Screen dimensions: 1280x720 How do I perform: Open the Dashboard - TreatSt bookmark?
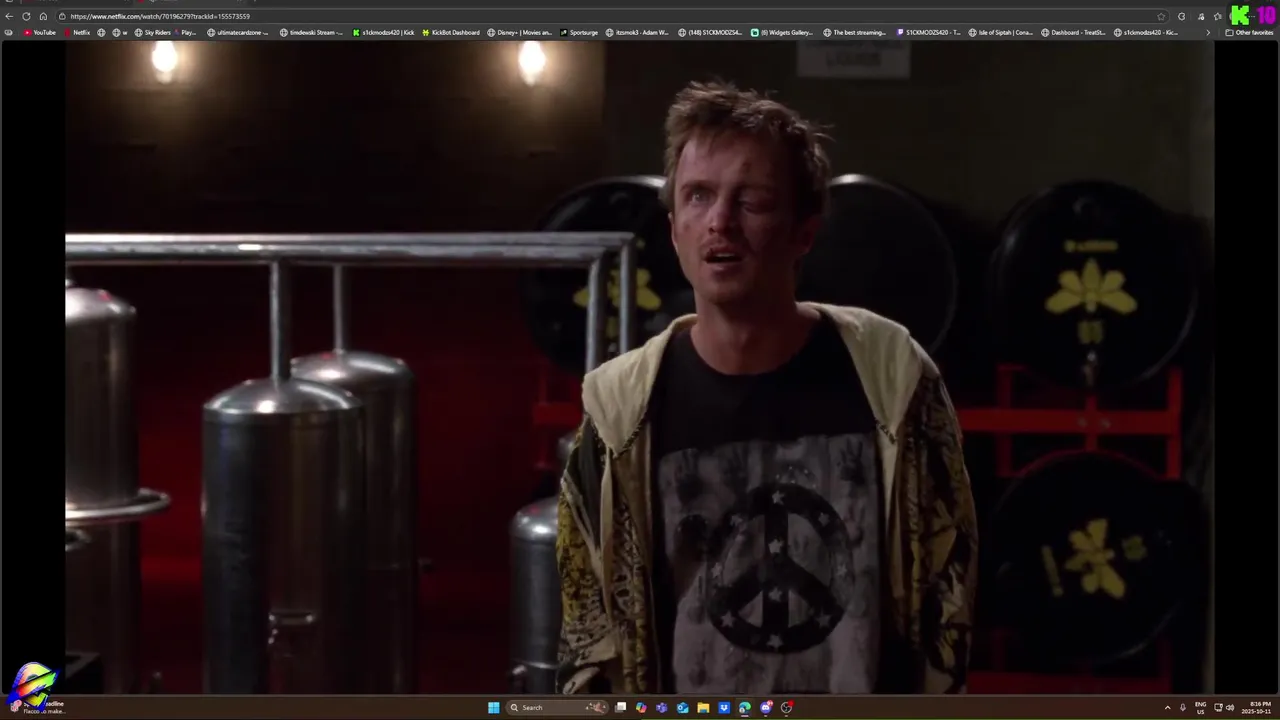(x=1073, y=32)
